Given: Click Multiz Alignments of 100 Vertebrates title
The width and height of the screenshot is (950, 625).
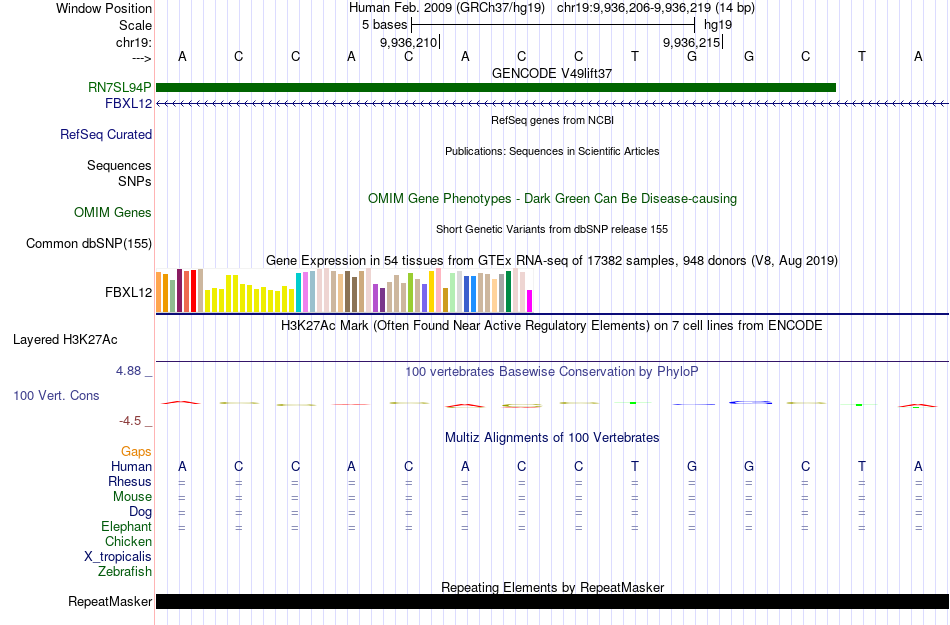Looking at the screenshot, I should pos(552,438).
